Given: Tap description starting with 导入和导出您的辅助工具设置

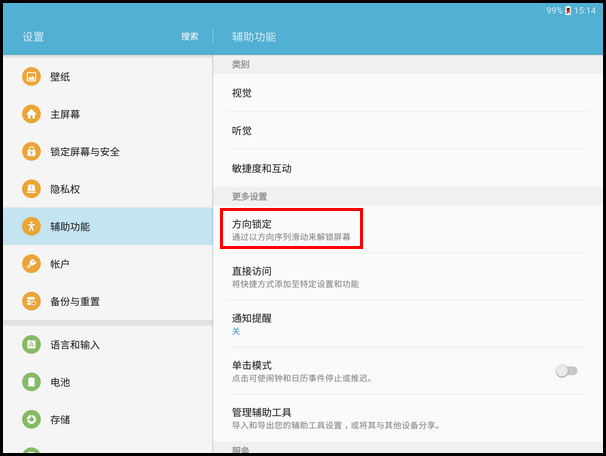Looking at the screenshot, I should 336,425.
